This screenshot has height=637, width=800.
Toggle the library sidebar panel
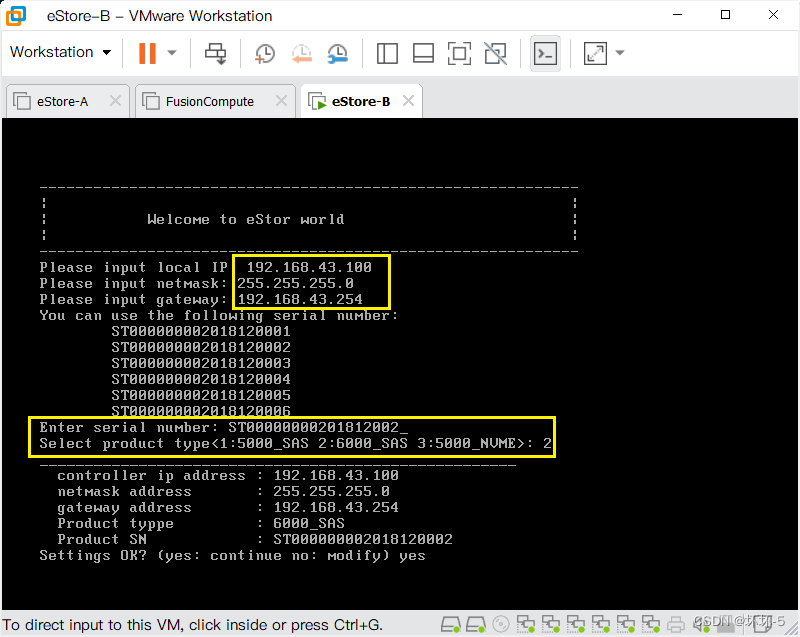(x=387, y=53)
